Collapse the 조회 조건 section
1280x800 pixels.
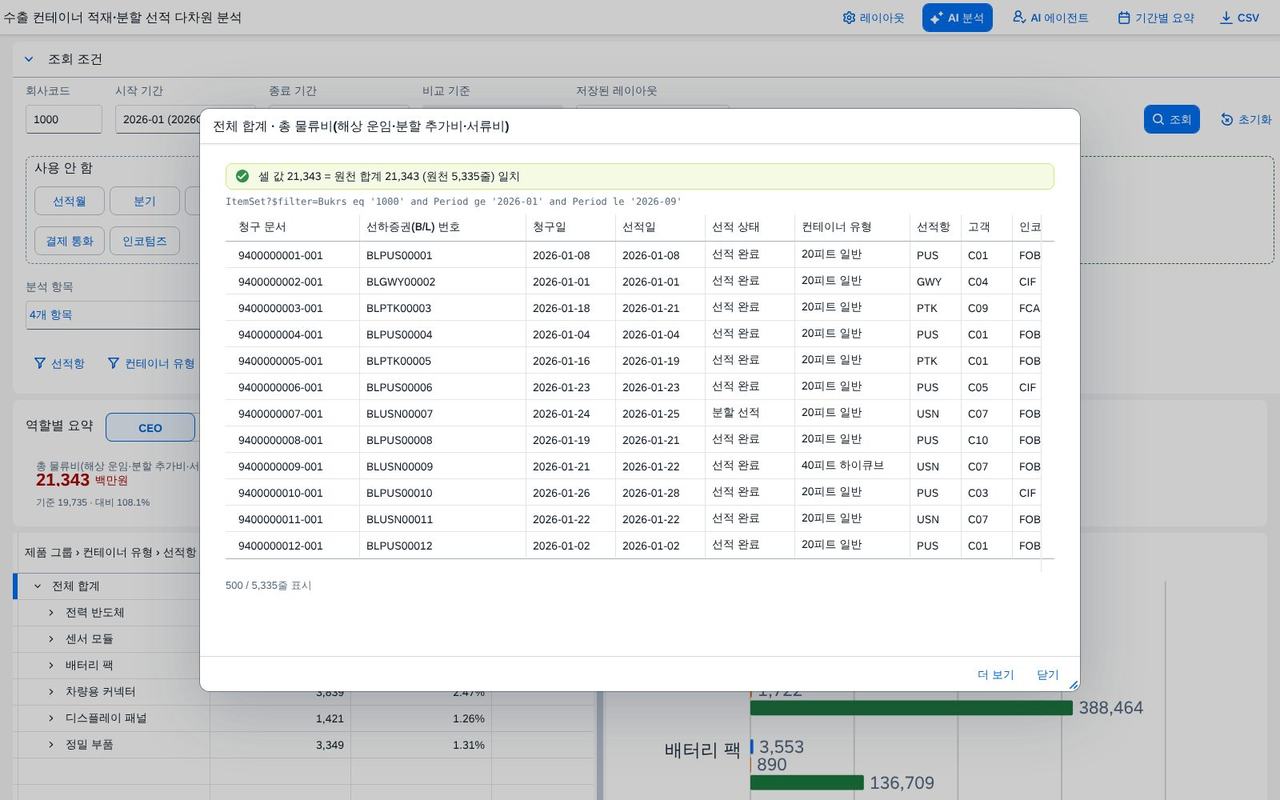29,59
